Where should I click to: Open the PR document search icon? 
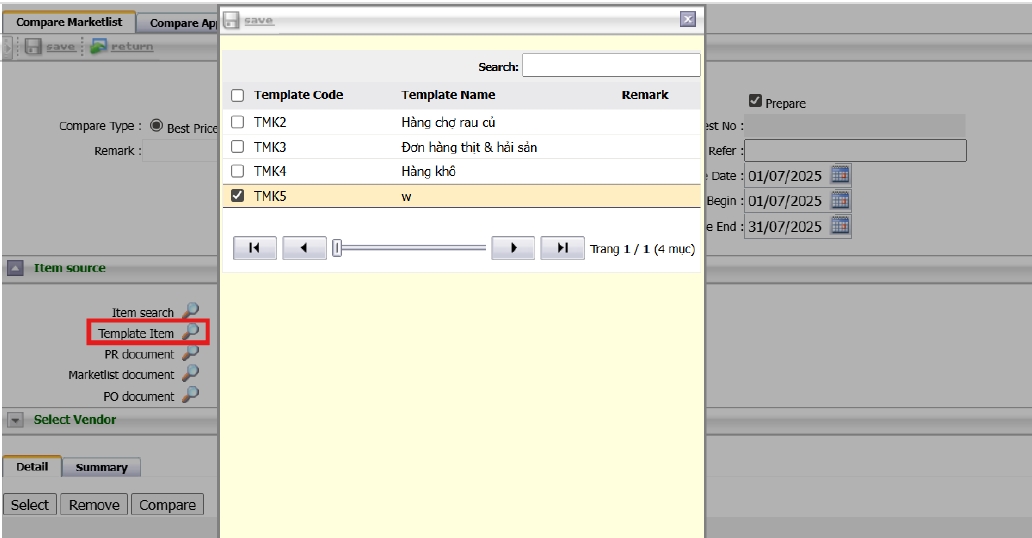tap(190, 353)
